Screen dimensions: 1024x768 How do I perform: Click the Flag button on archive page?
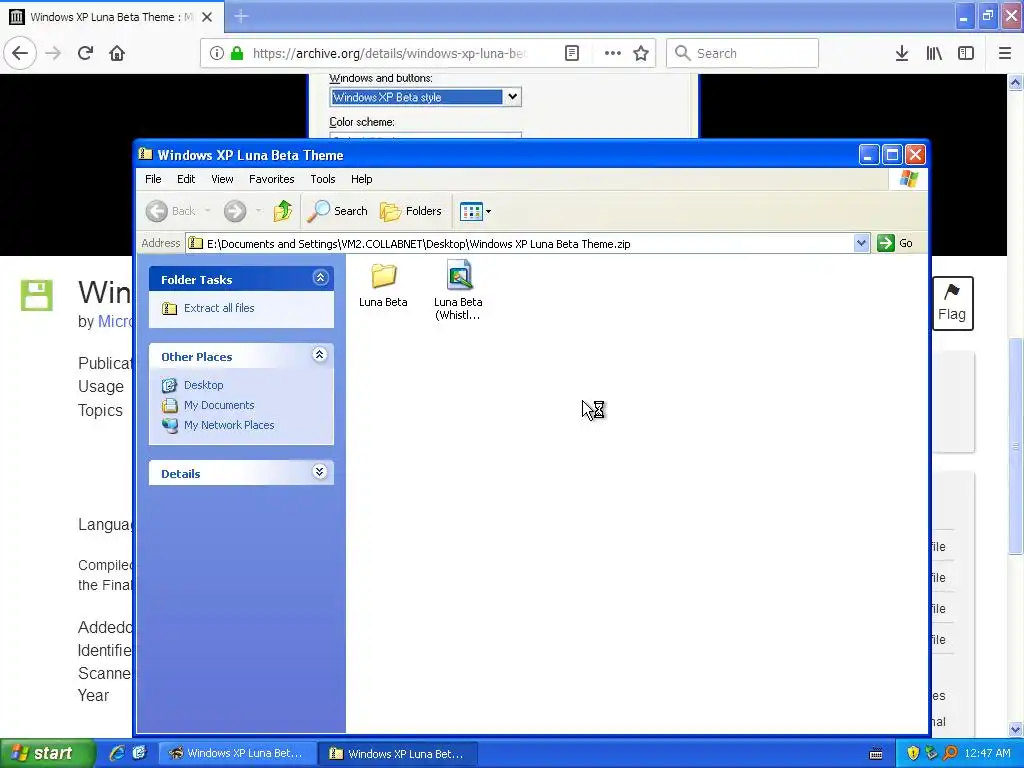(x=953, y=303)
